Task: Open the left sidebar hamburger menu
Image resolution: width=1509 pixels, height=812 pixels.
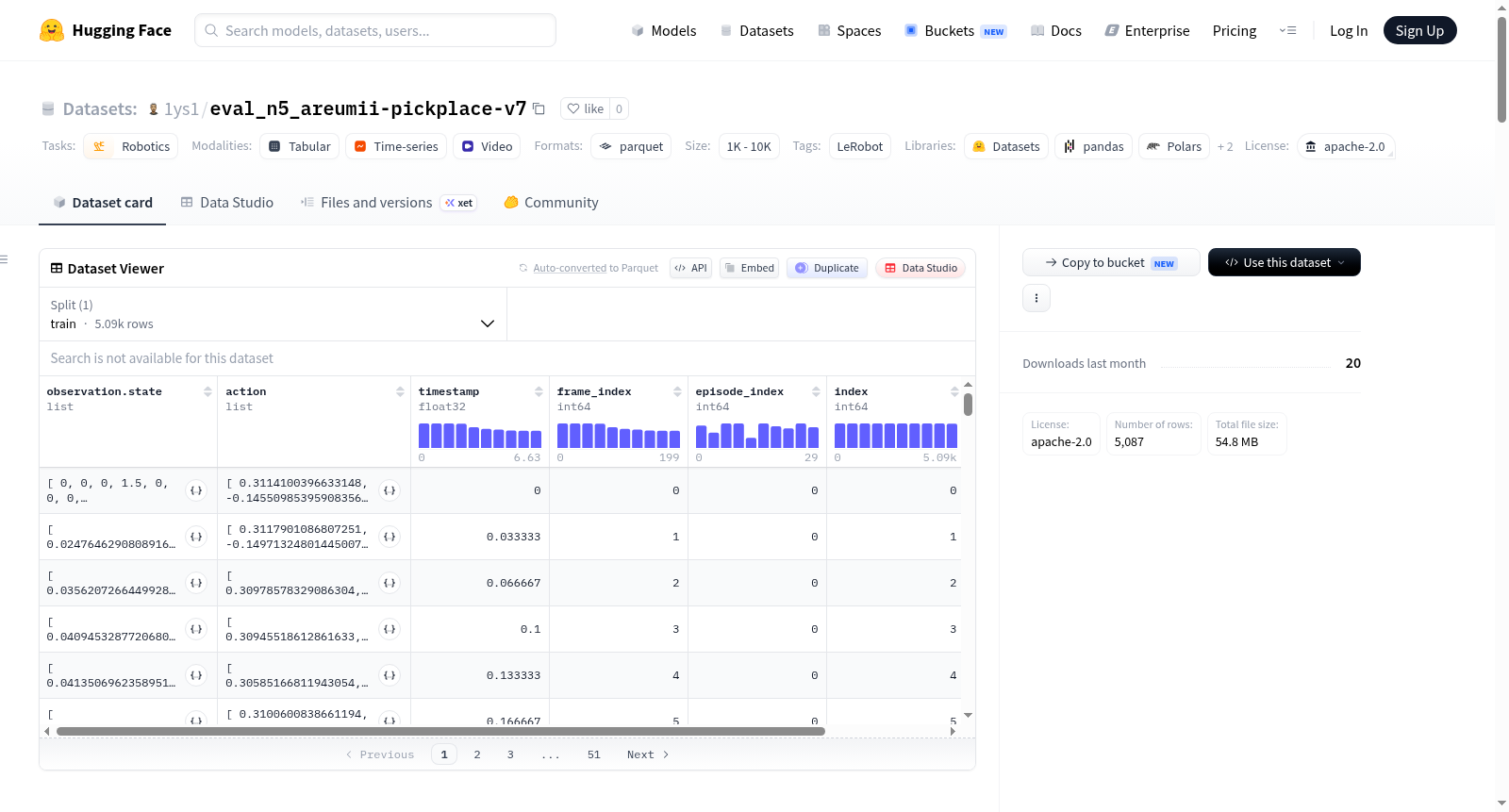Action: pyautogui.click(x=4, y=259)
